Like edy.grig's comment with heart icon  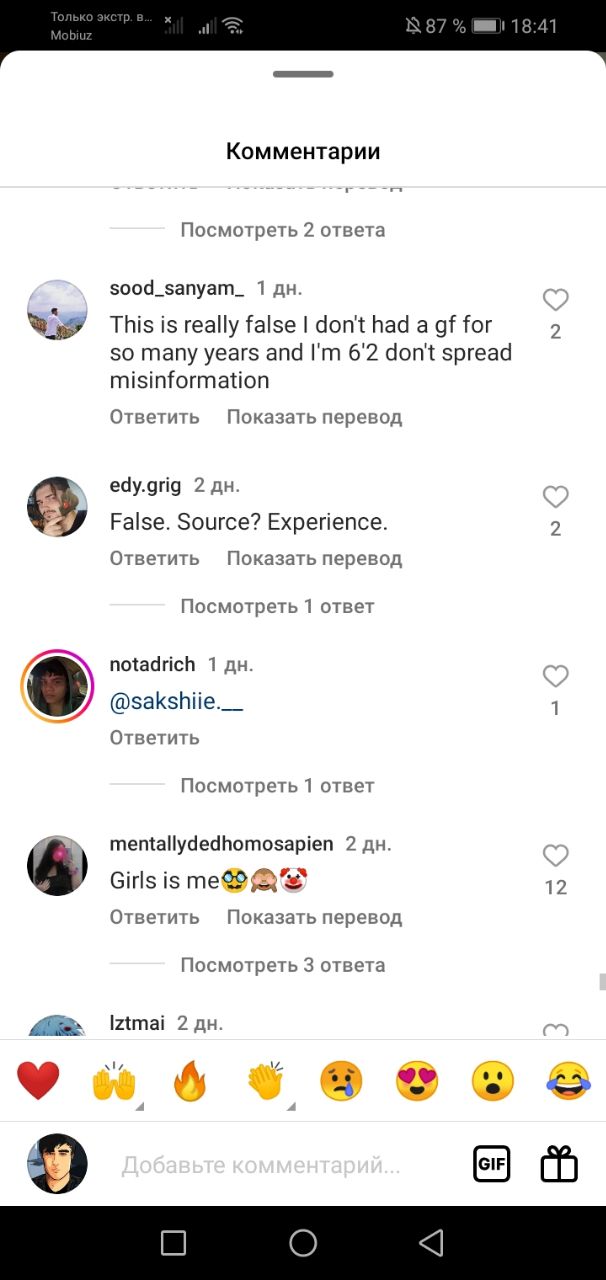pos(555,497)
